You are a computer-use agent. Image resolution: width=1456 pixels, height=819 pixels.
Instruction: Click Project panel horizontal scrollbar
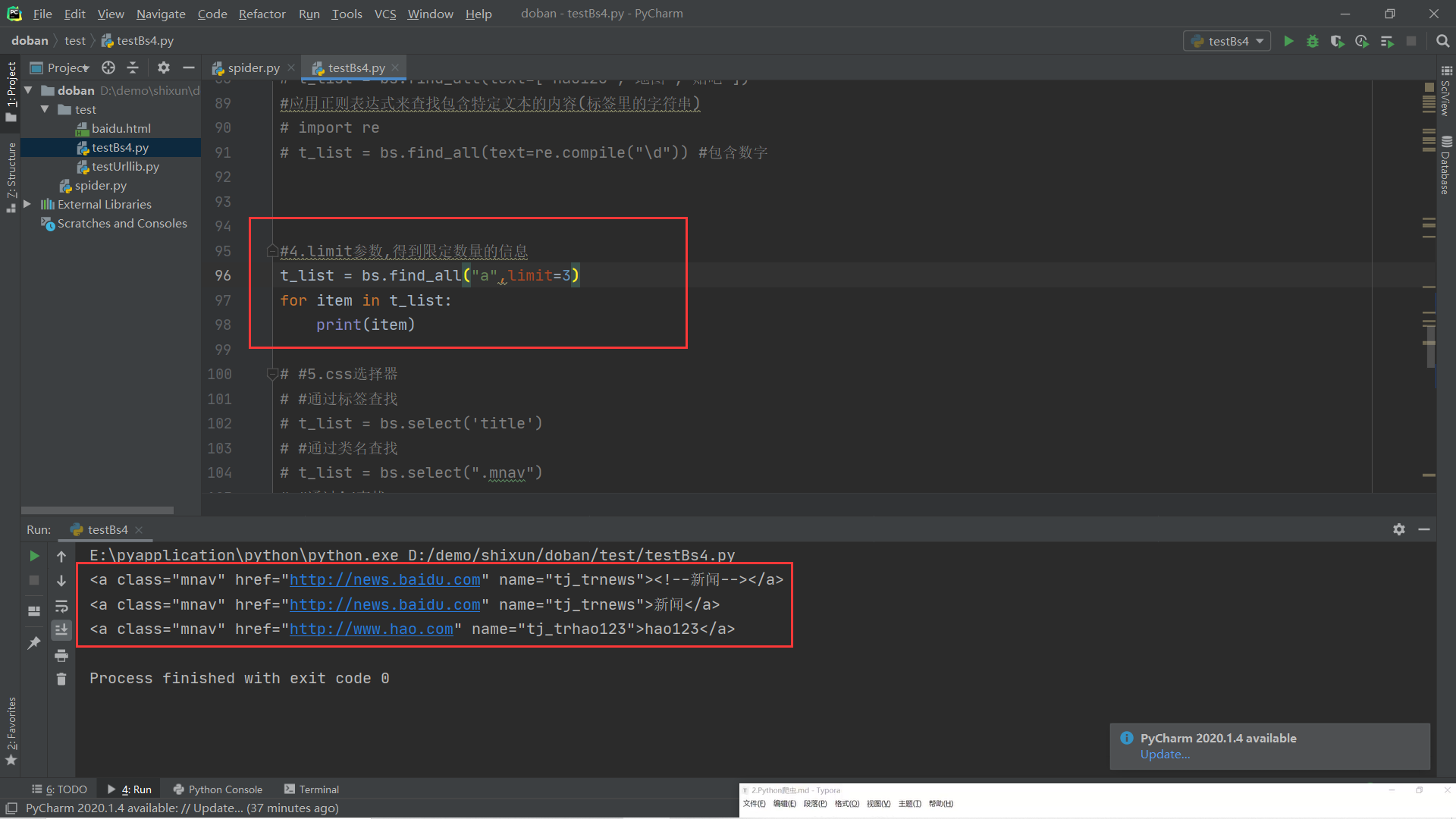97,510
